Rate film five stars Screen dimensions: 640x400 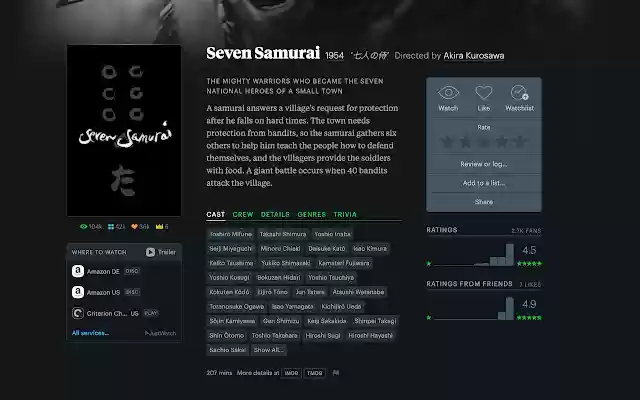pos(520,142)
